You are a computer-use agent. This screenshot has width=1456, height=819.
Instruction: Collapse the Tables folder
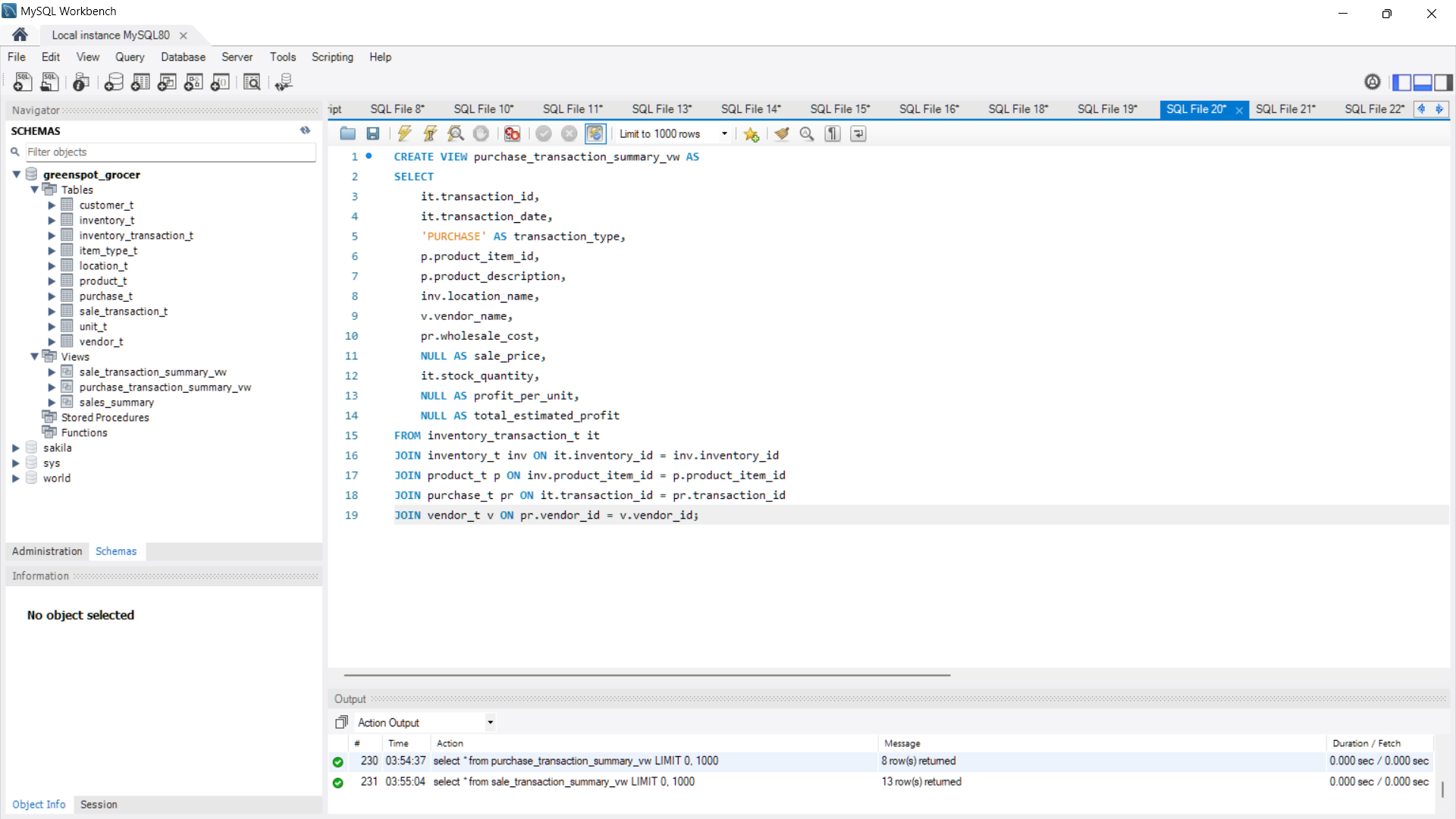[x=34, y=190]
